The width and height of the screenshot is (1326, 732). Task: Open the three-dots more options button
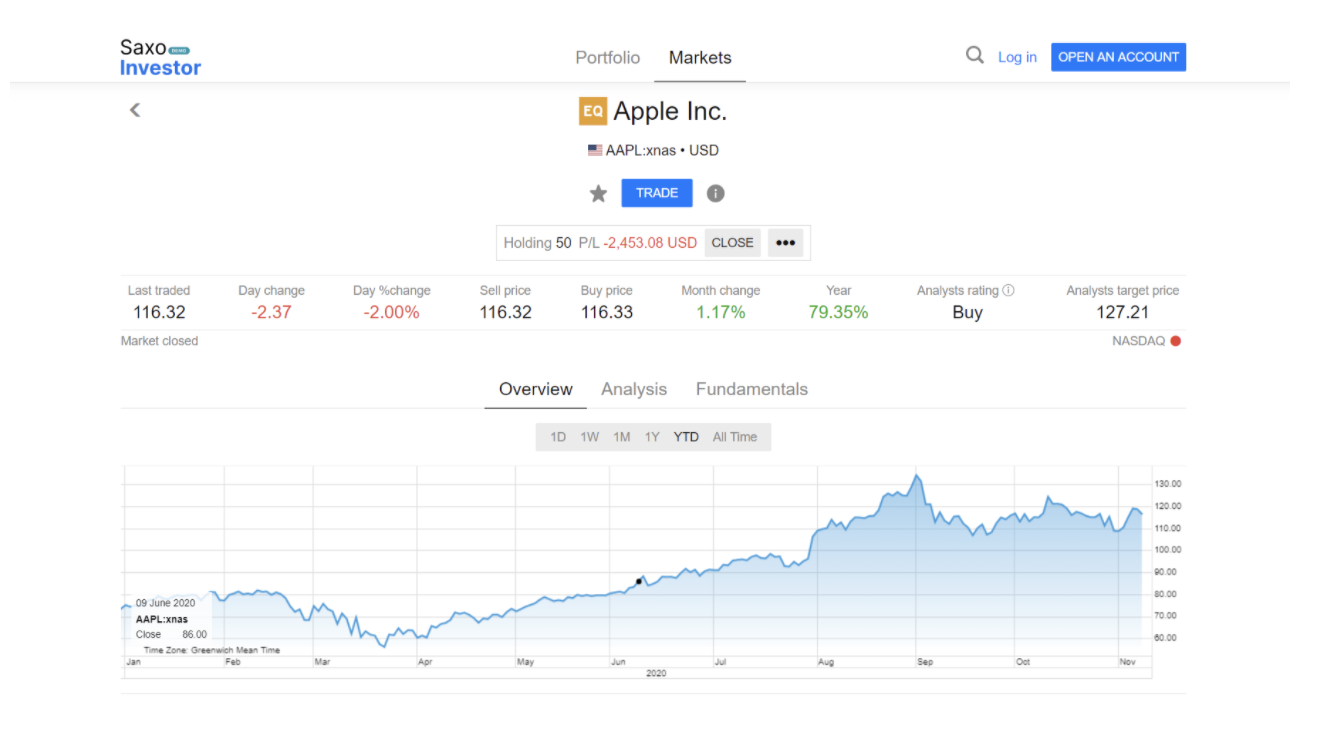click(785, 242)
